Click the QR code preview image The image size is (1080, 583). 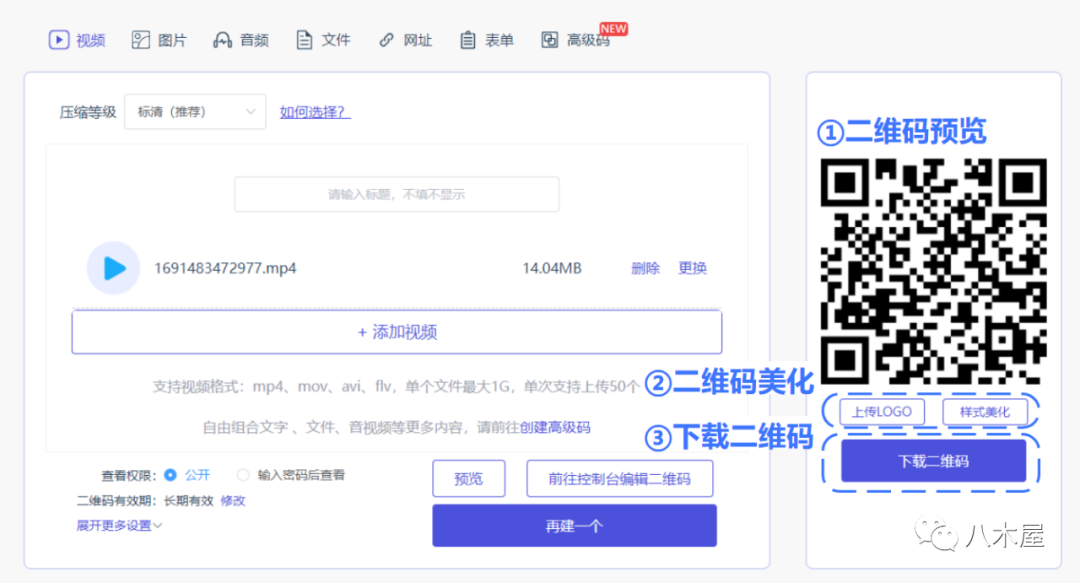pyautogui.click(x=933, y=271)
